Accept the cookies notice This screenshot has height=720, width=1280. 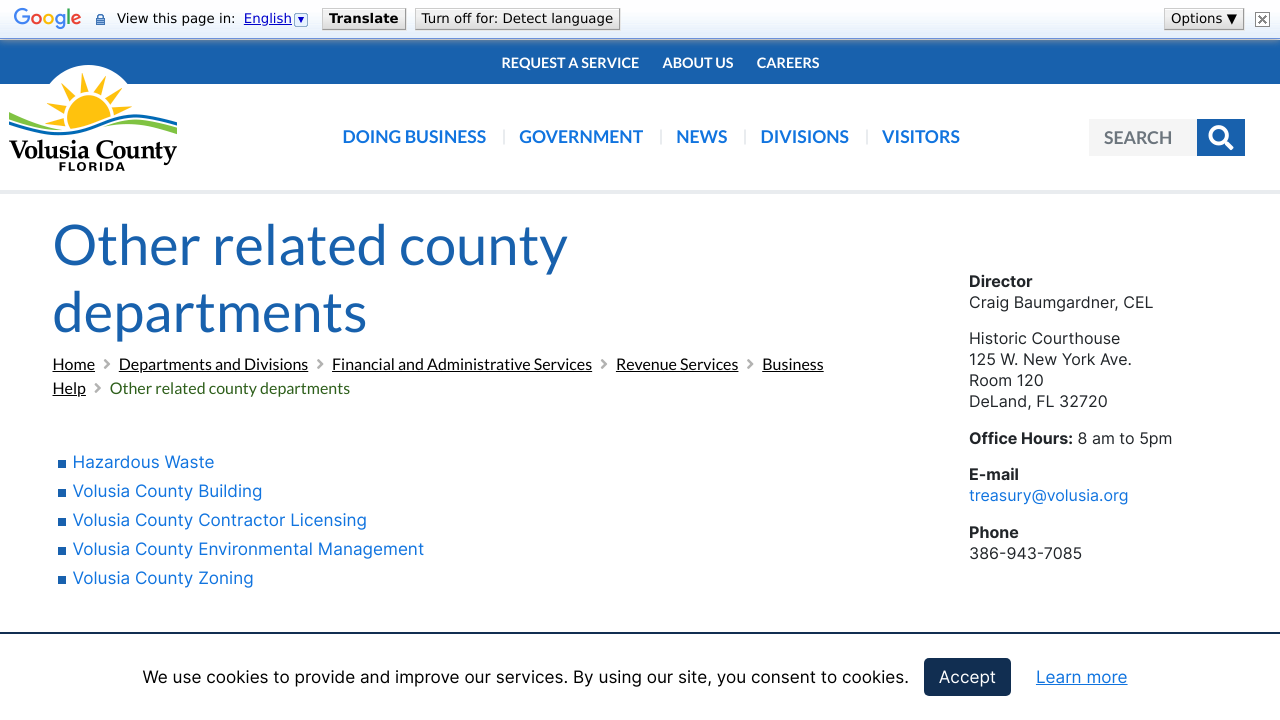(967, 677)
